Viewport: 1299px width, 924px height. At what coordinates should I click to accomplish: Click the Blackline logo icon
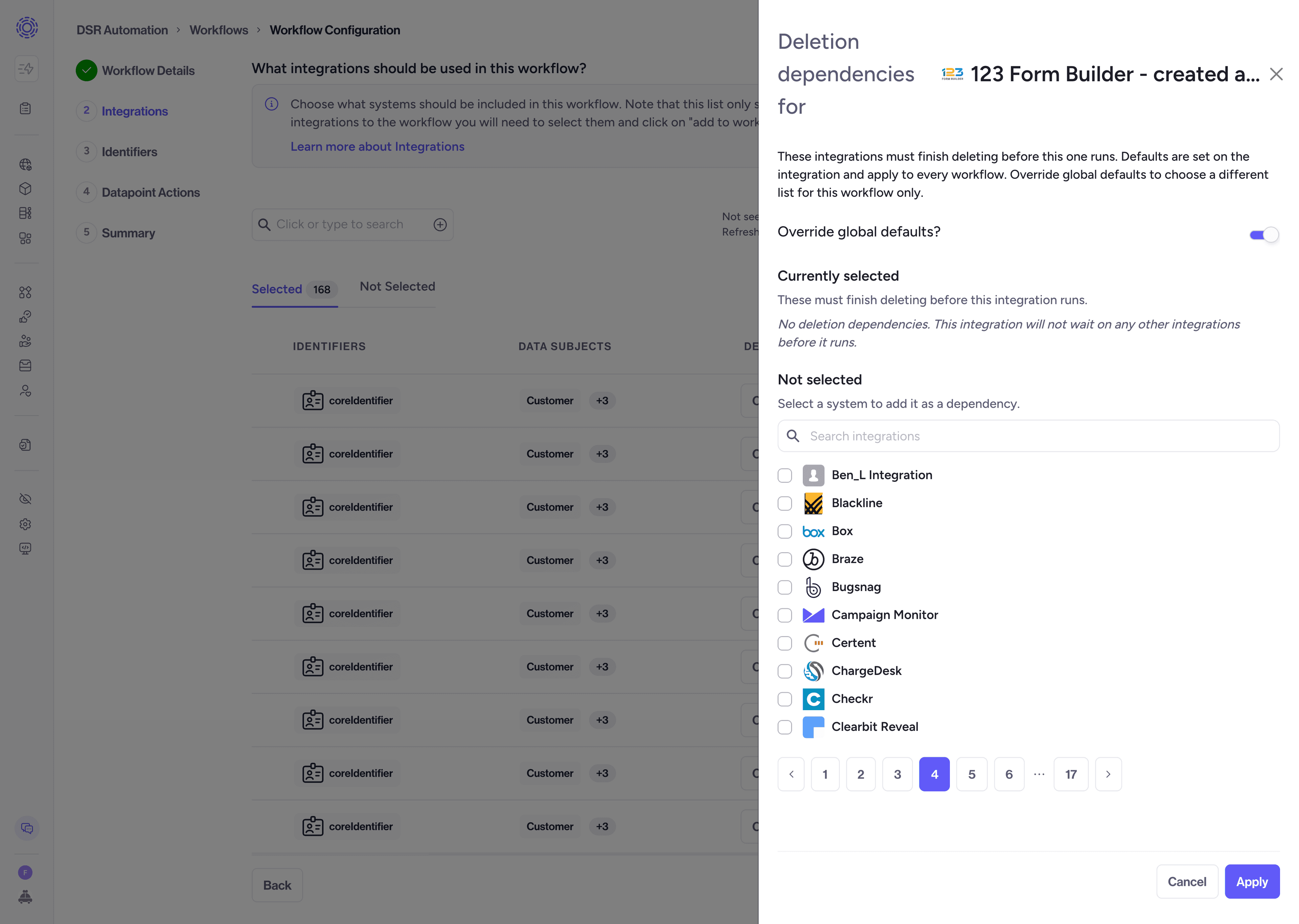point(813,503)
